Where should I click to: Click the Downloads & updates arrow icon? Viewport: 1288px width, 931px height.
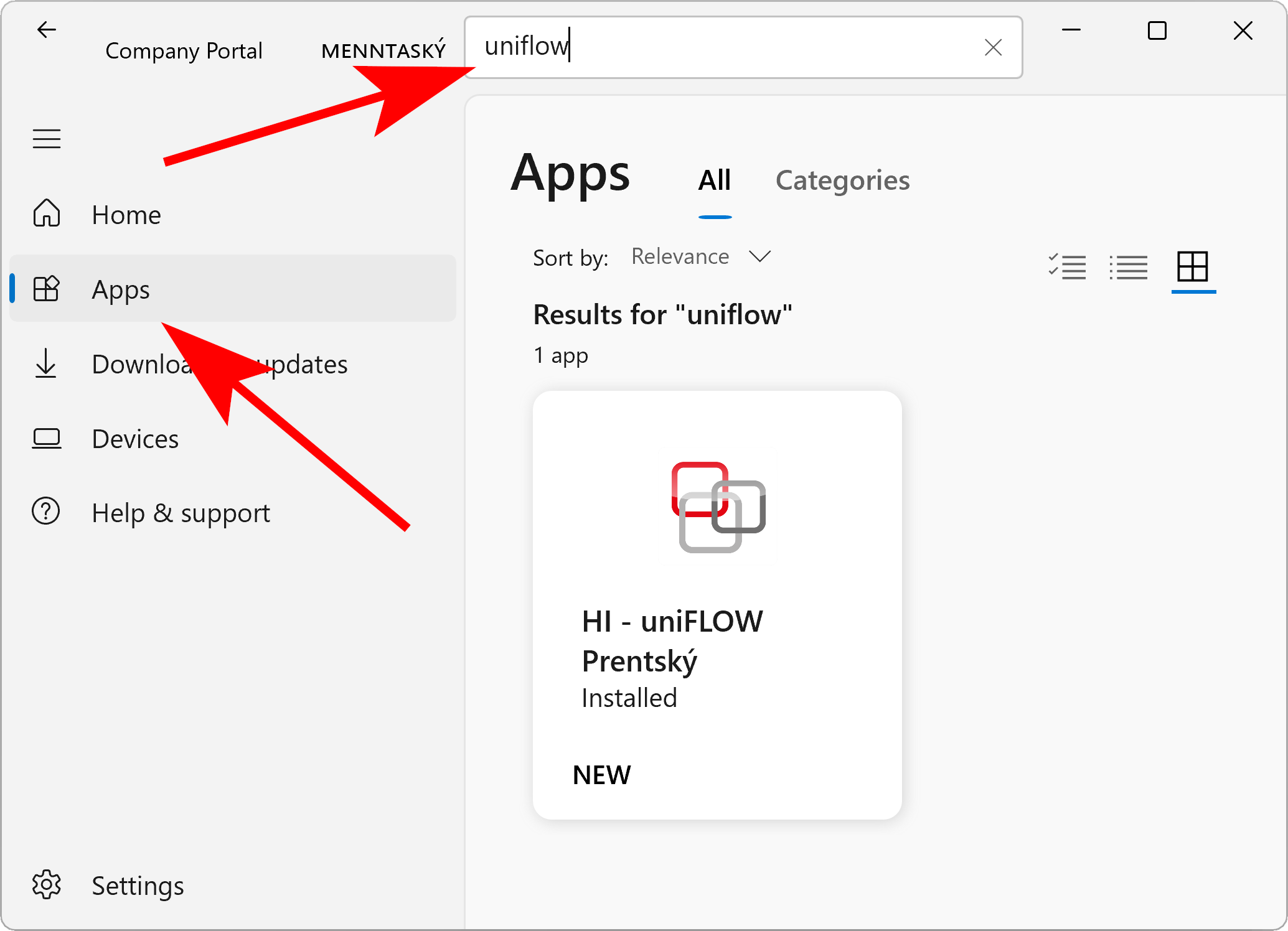pyautogui.click(x=46, y=363)
